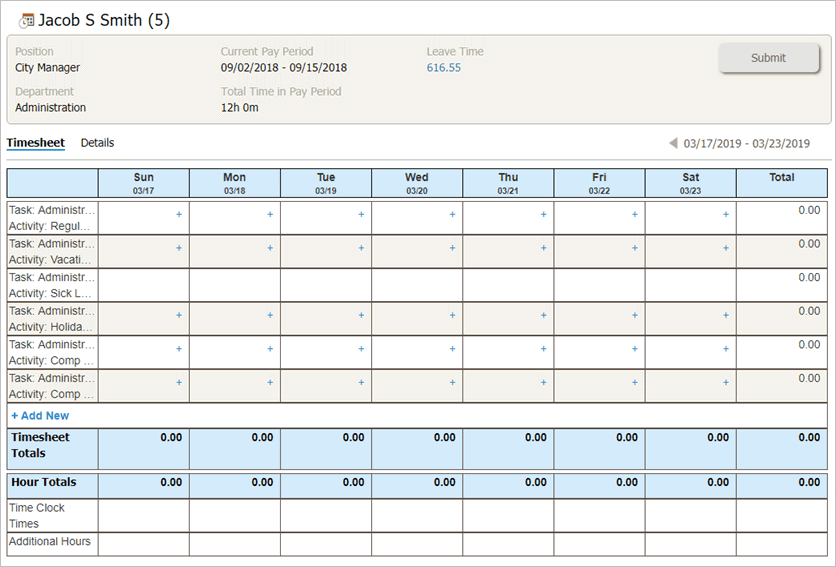The width and height of the screenshot is (836, 567).
Task: Open the 616.55 Leave Time link
Action: (443, 68)
